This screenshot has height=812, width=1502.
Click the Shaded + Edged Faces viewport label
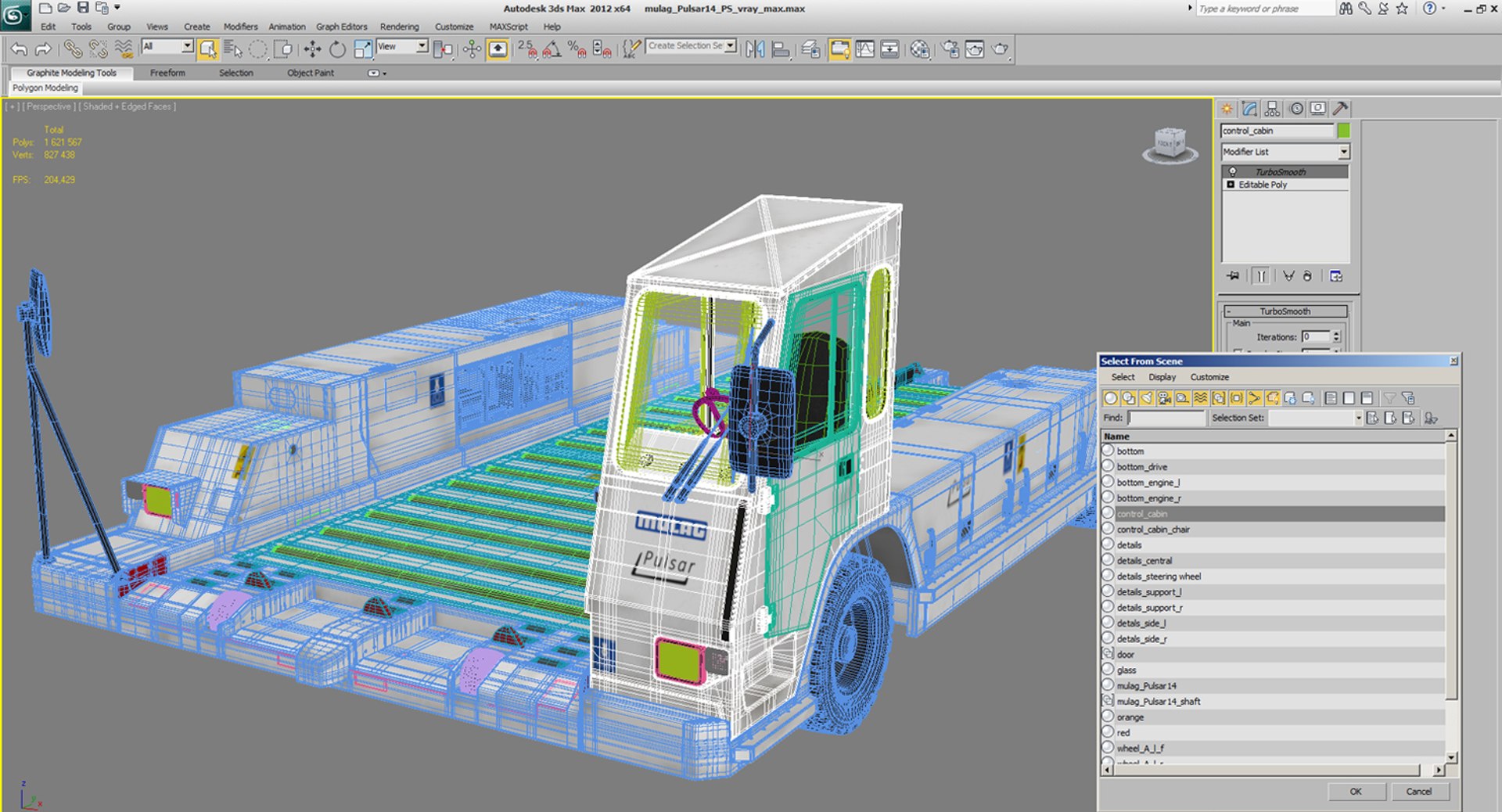coord(128,106)
